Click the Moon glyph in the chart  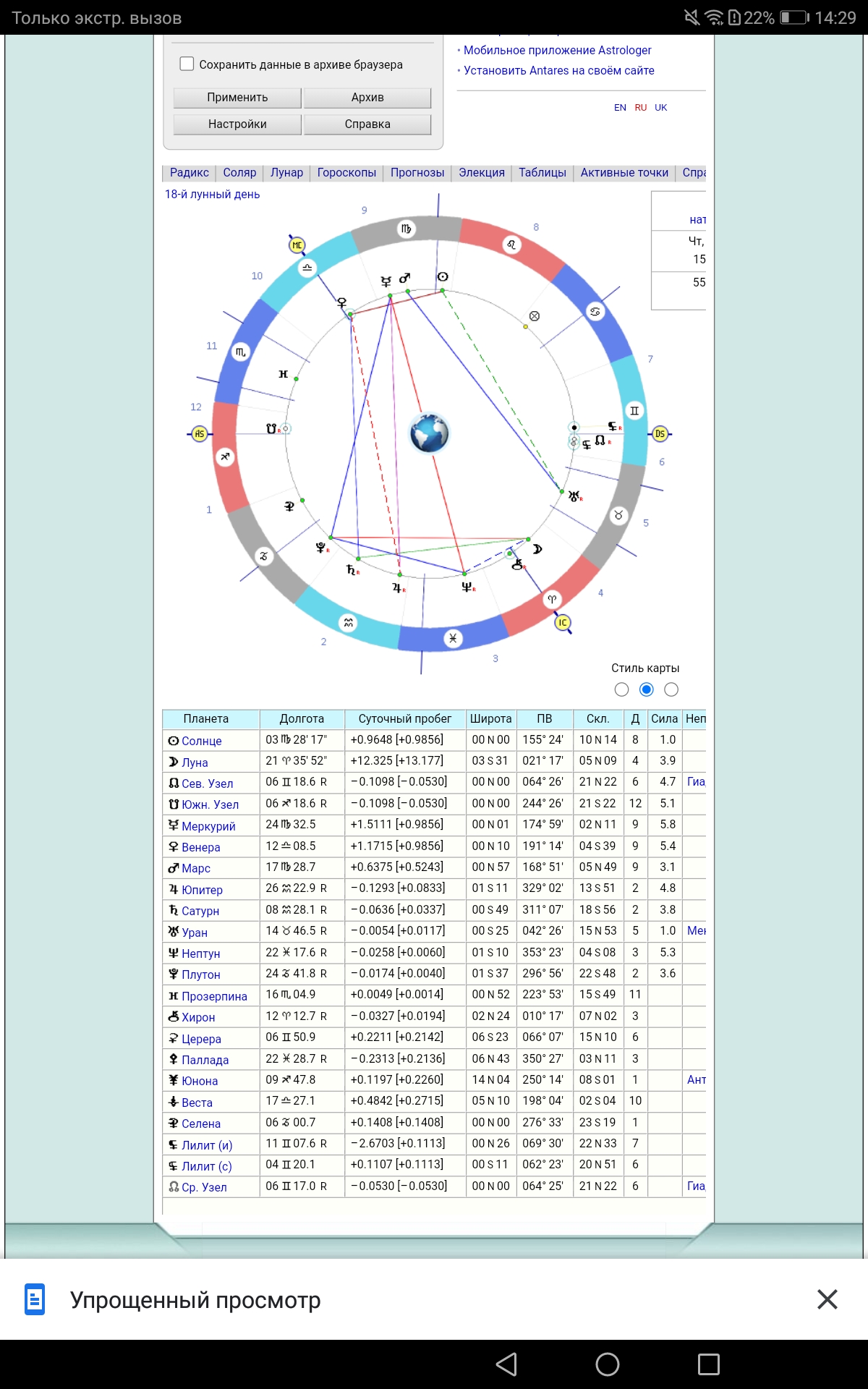[x=537, y=549]
